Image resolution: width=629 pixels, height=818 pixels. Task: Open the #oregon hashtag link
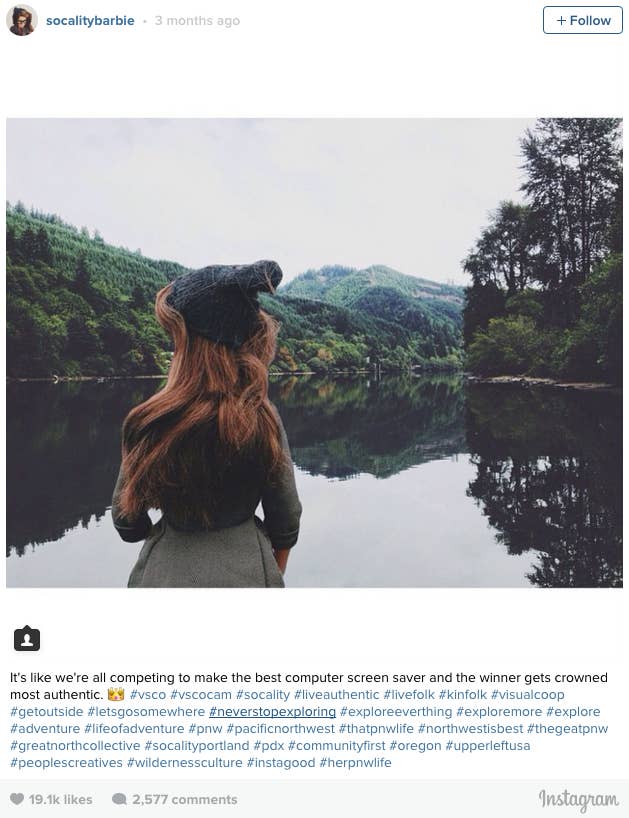415,745
